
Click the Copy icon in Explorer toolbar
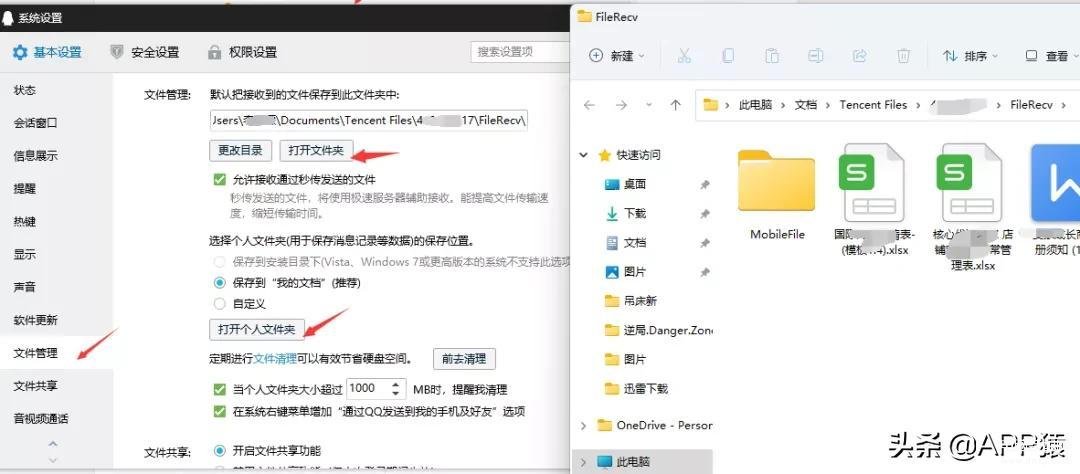[x=728, y=56]
